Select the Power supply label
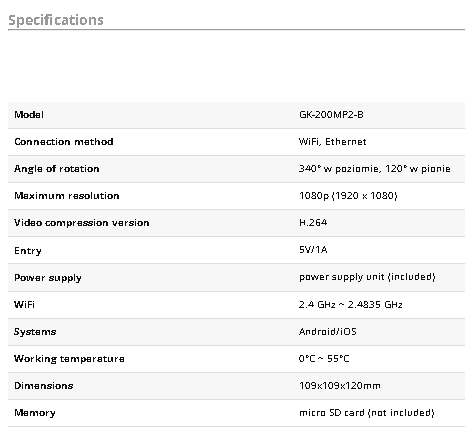Screen dimensions: 465x435 [48, 278]
